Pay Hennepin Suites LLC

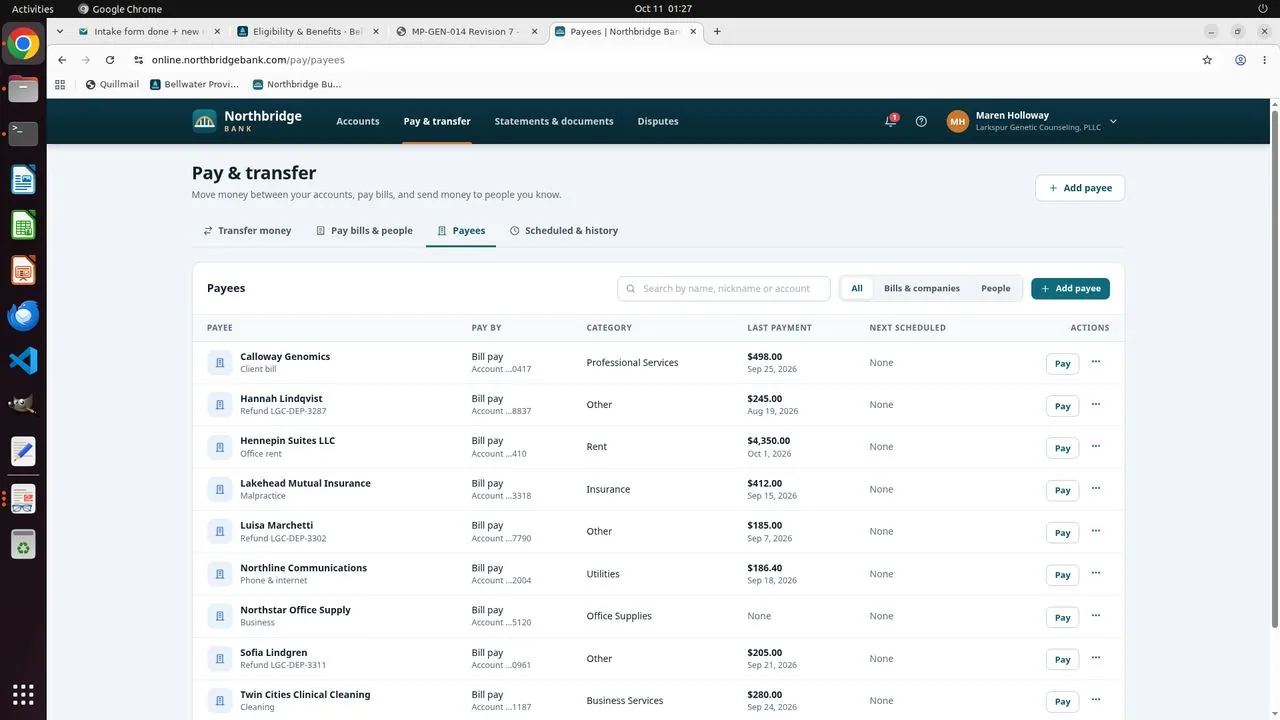1062,448
